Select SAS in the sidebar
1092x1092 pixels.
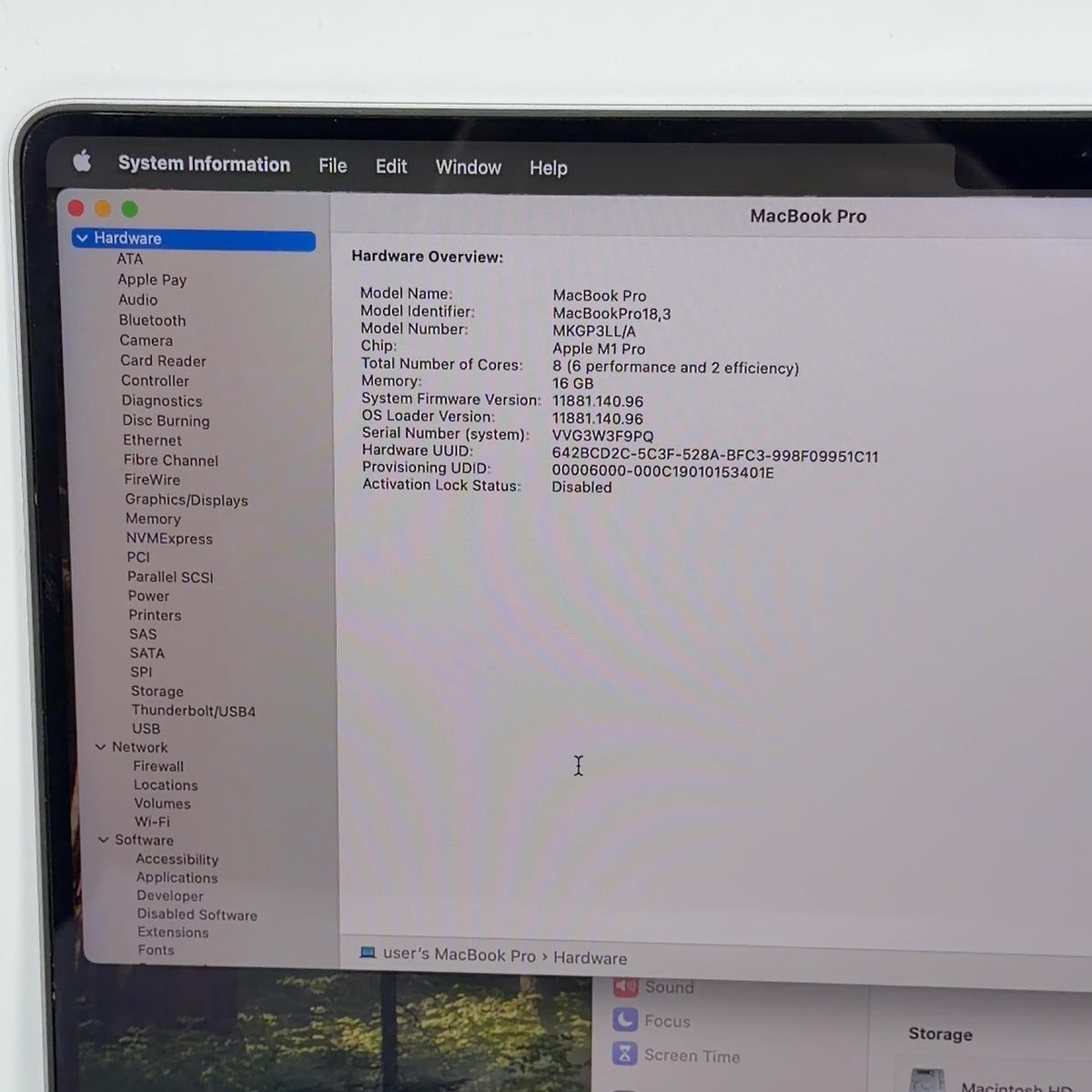(143, 634)
